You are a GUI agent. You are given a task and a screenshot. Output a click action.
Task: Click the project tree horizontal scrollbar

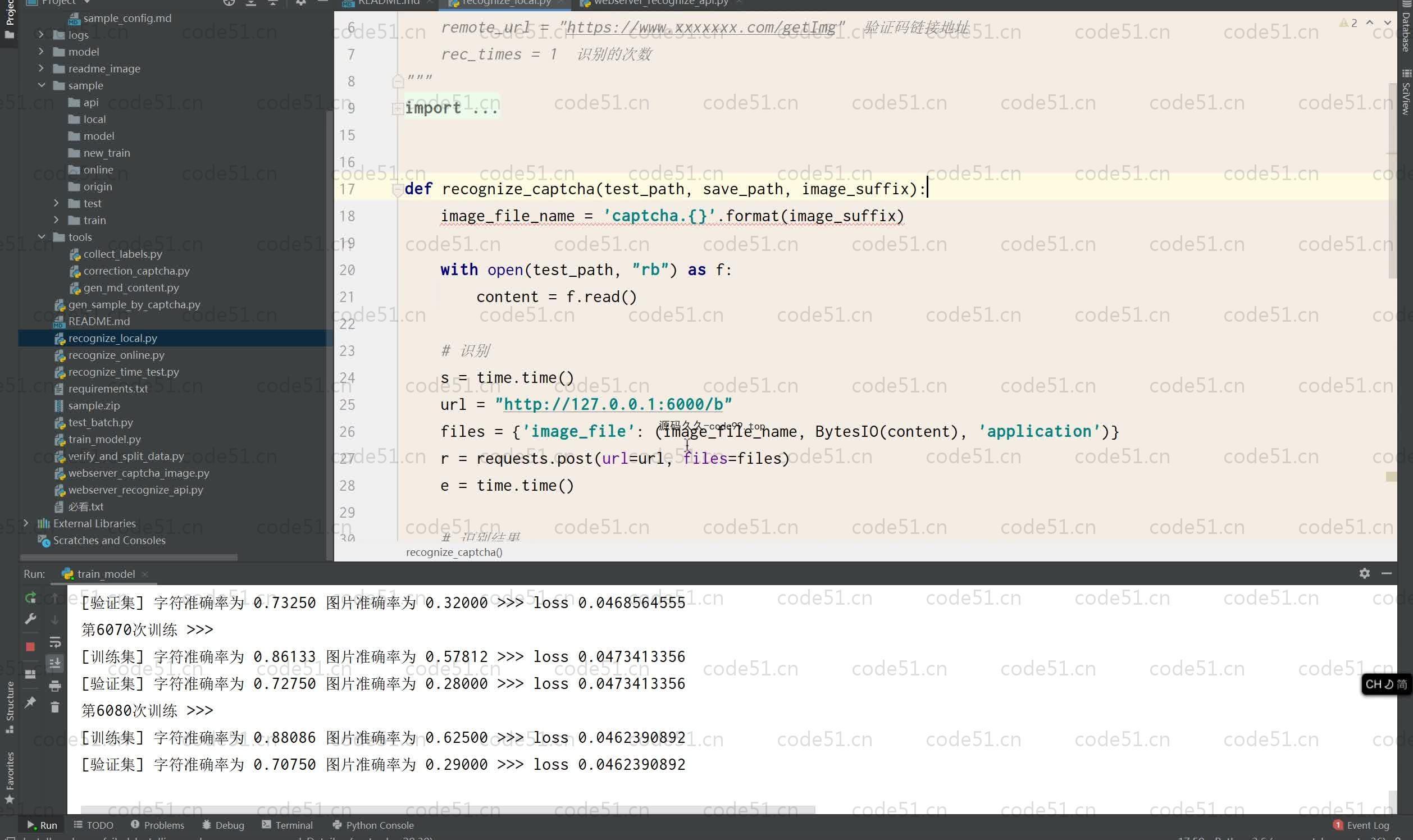(x=129, y=558)
